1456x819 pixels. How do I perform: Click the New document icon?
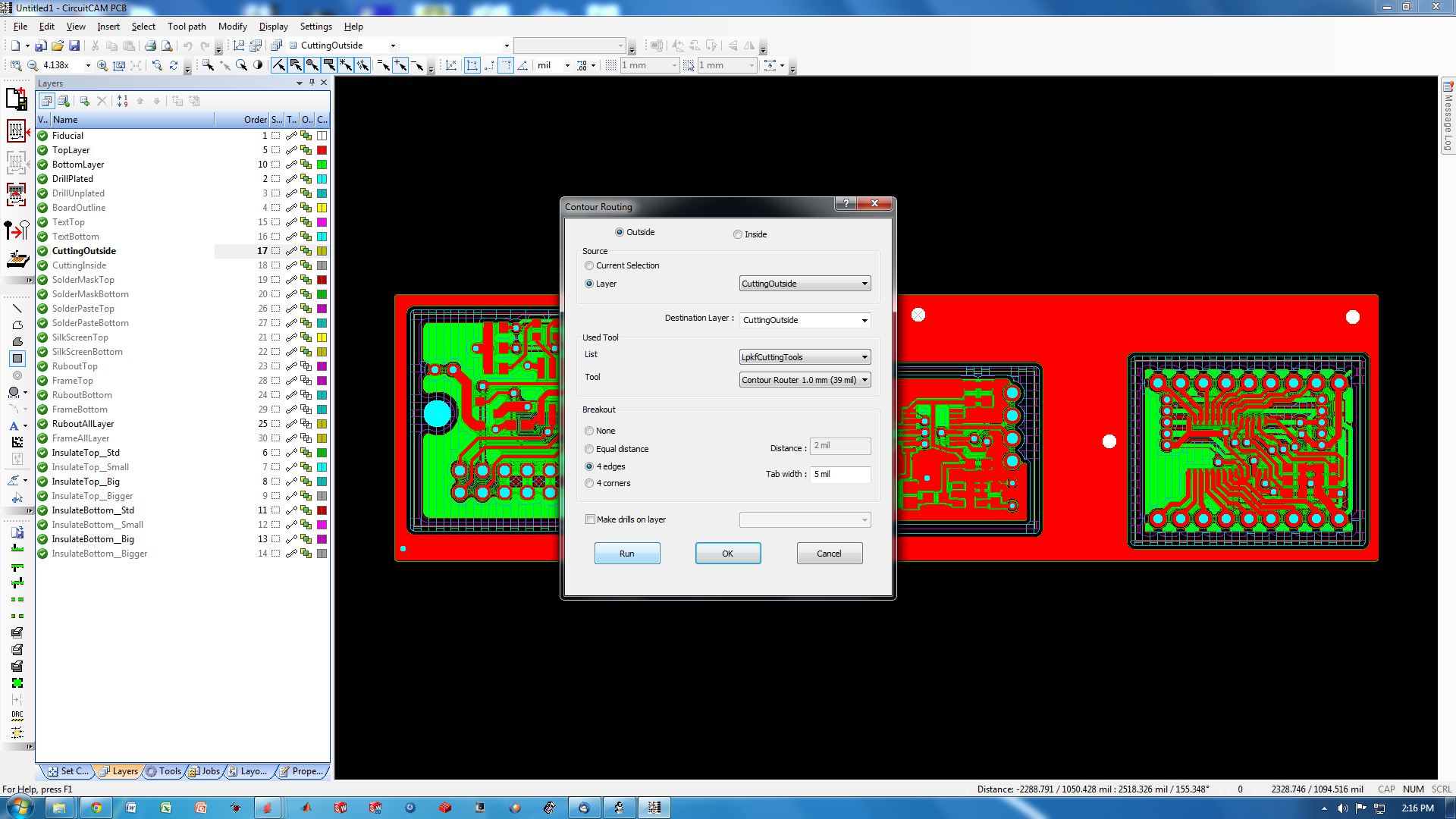click(x=15, y=45)
